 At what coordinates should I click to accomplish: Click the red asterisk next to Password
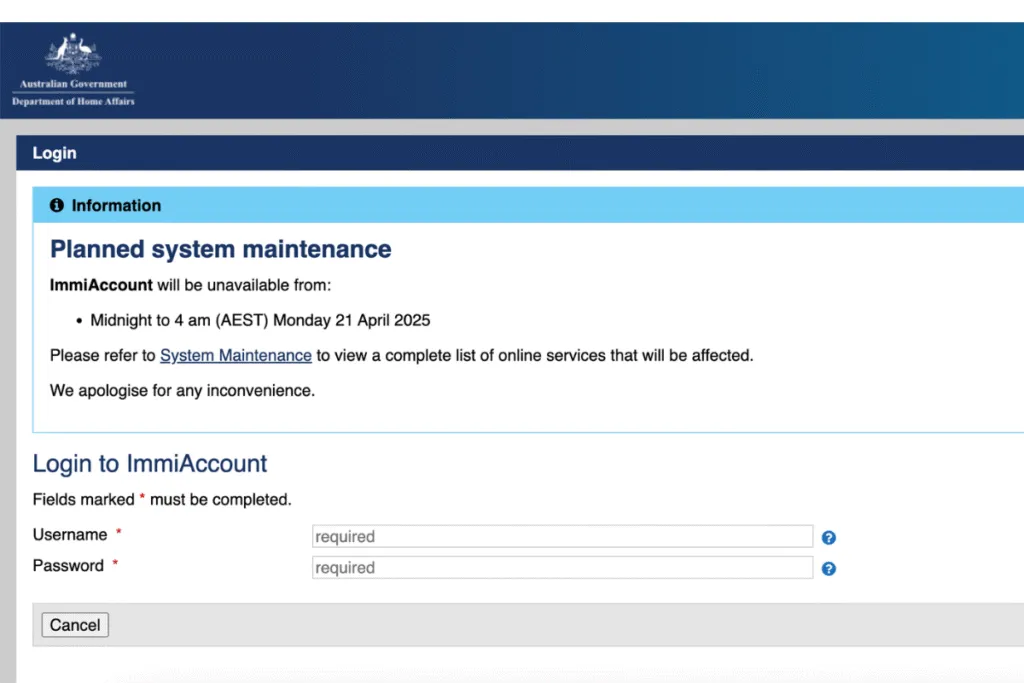(115, 566)
